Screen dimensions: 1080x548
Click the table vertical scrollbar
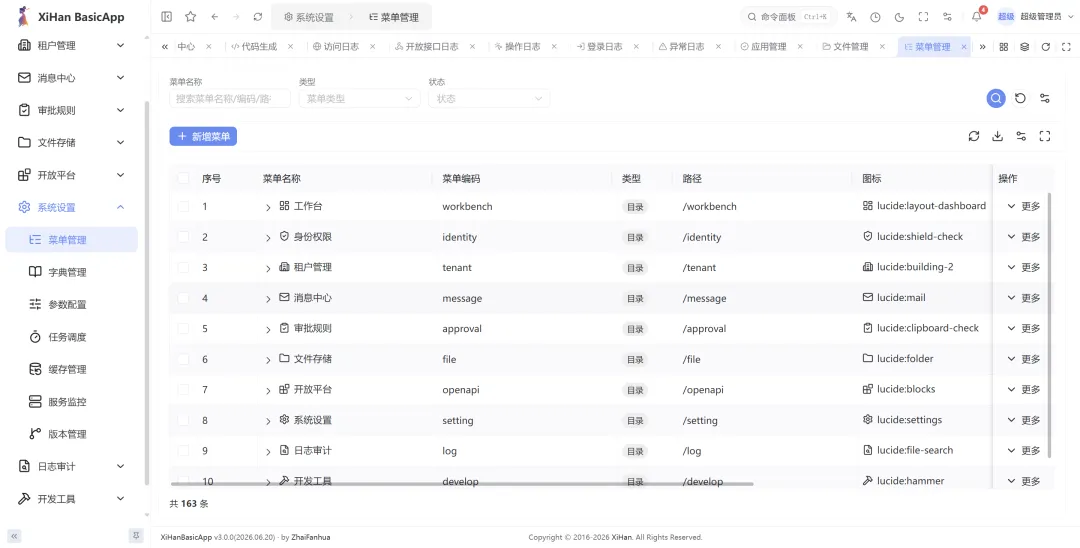coord(1049,325)
